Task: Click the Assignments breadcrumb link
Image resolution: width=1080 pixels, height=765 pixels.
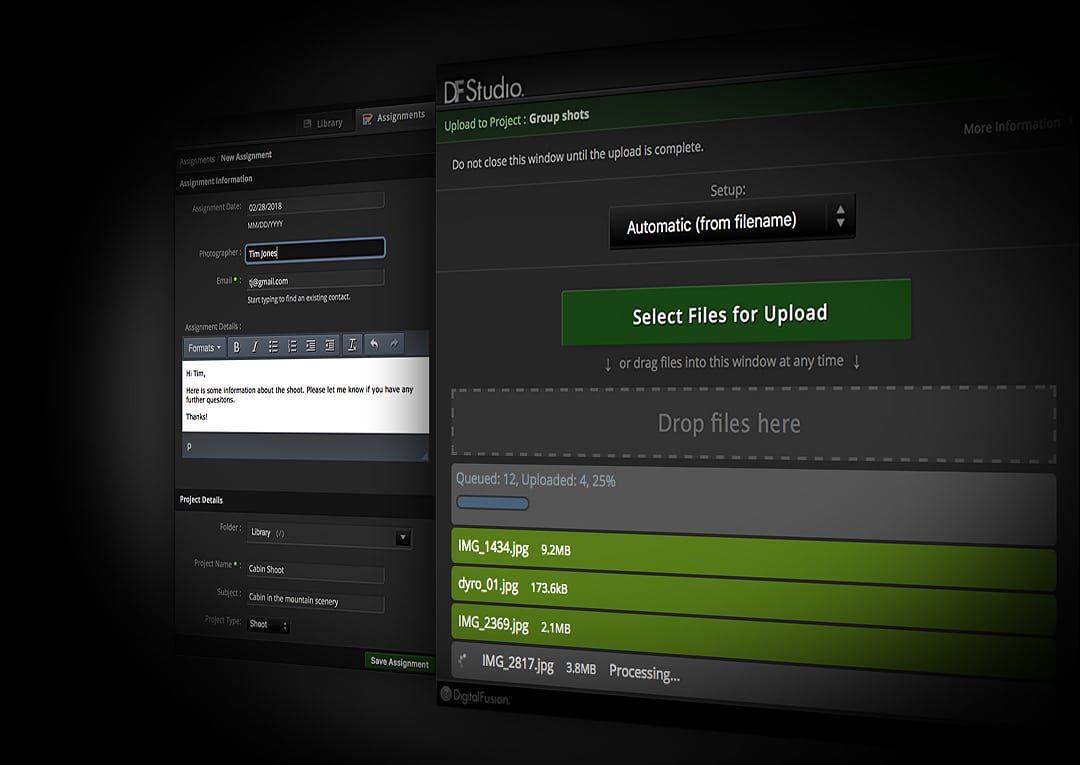Action: coord(197,160)
